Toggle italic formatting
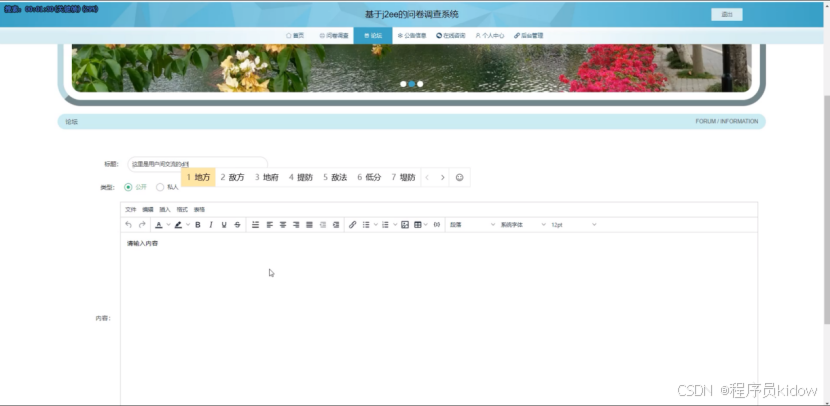This screenshot has width=830, height=406. point(211,225)
